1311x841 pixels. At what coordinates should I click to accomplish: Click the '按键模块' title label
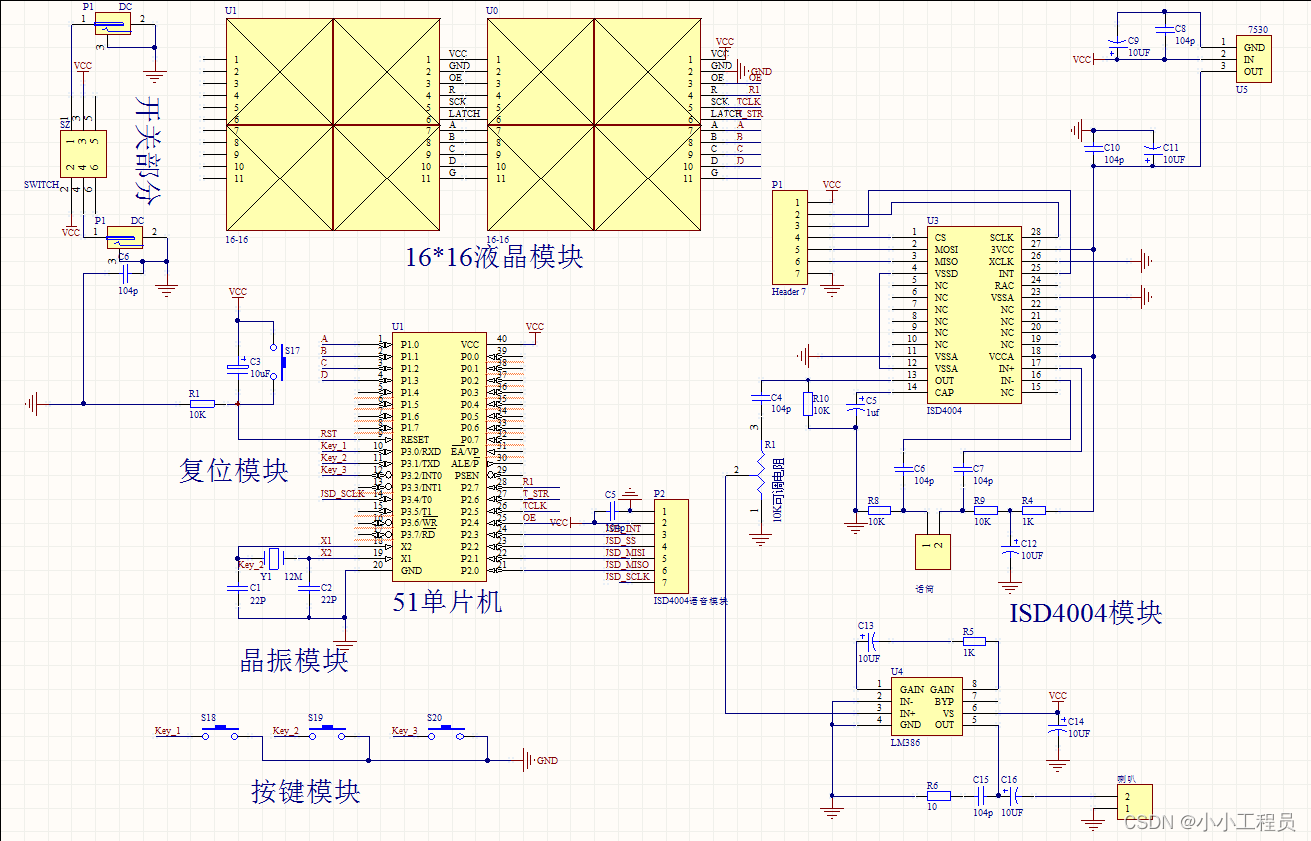tap(305, 792)
